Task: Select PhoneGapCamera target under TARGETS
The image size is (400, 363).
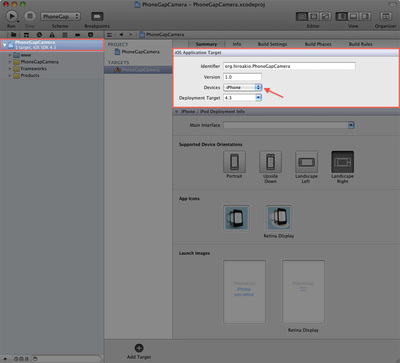Action: (138, 70)
